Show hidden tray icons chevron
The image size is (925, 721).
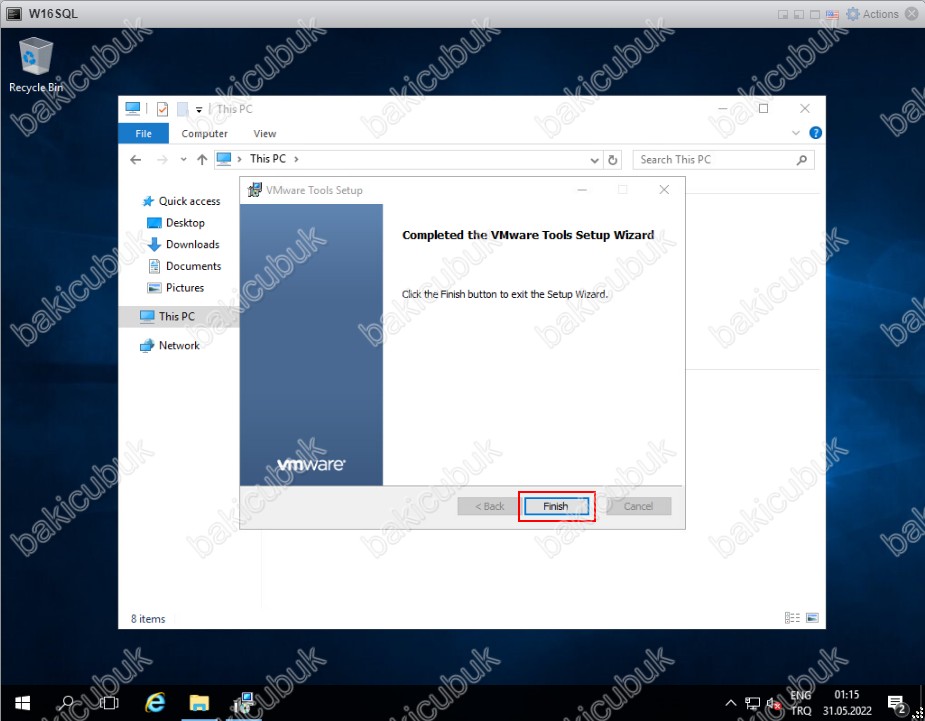[731, 703]
